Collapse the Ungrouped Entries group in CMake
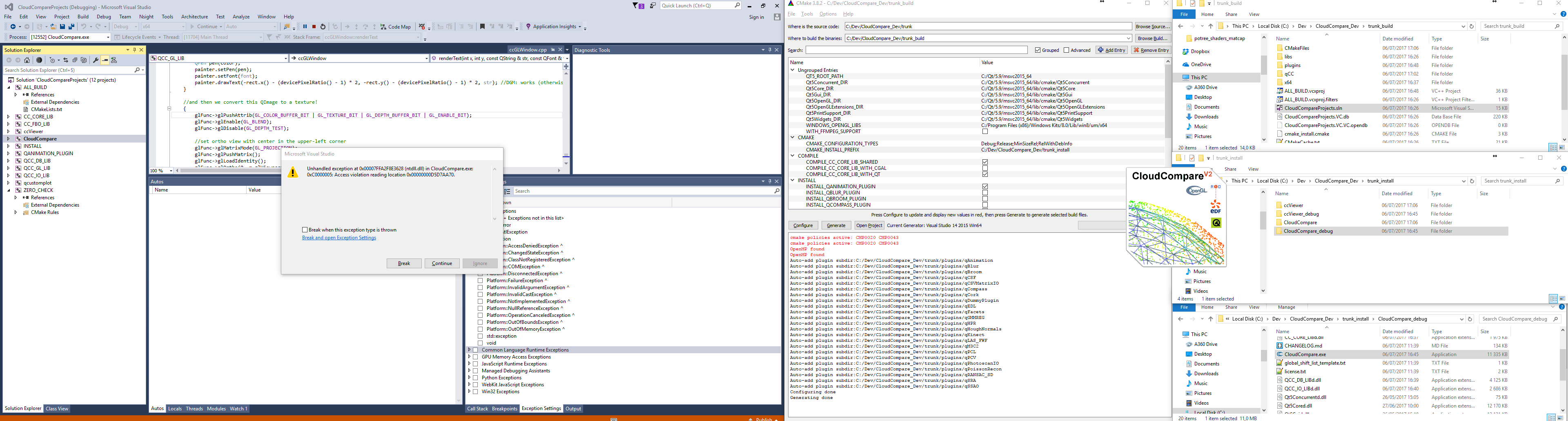Image resolution: width=1568 pixels, height=421 pixels. [793, 70]
